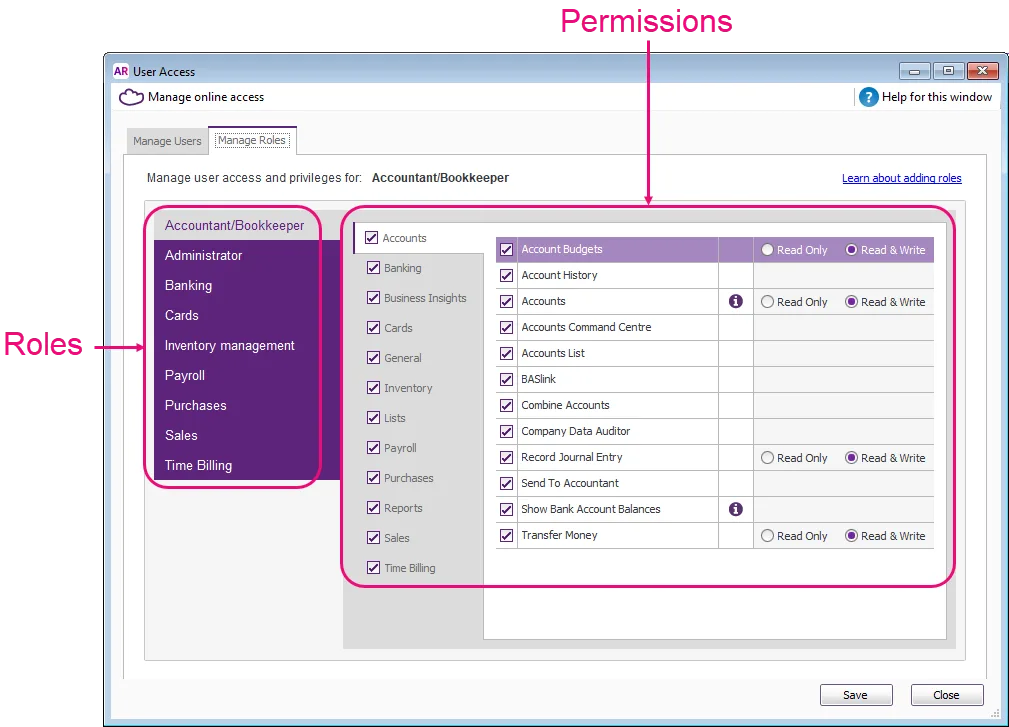Uncheck the Record Journal Entry permission

point(506,457)
